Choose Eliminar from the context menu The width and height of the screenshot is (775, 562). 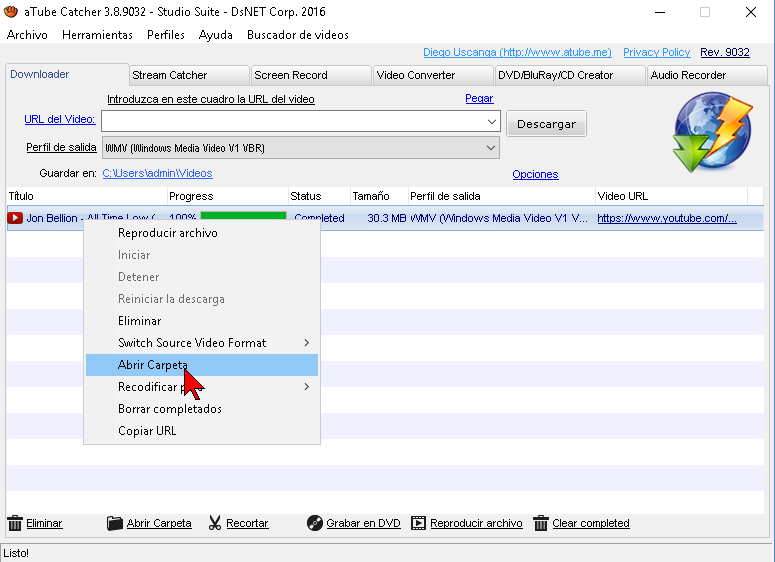202,321
